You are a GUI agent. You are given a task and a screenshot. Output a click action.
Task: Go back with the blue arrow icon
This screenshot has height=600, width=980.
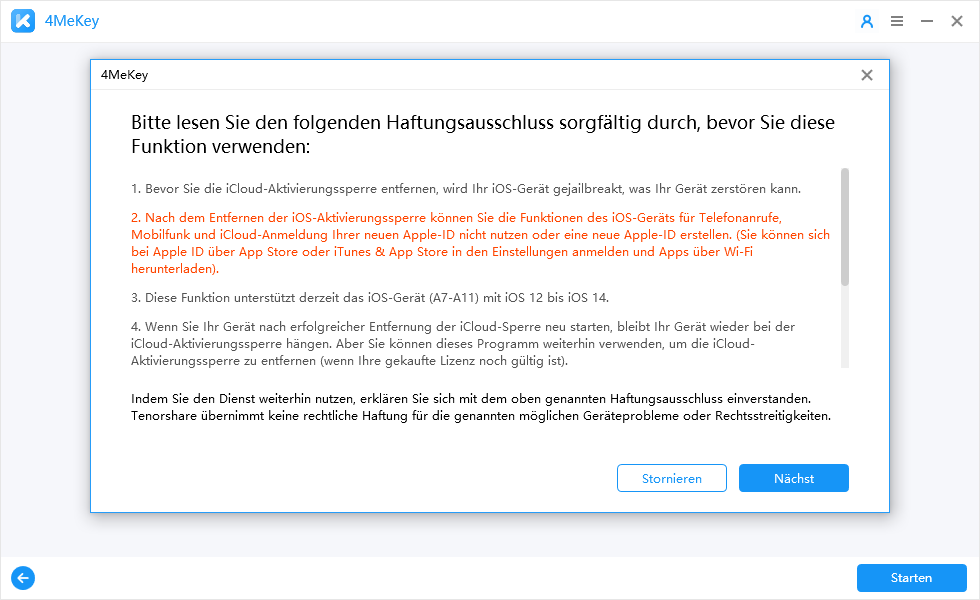tap(23, 578)
